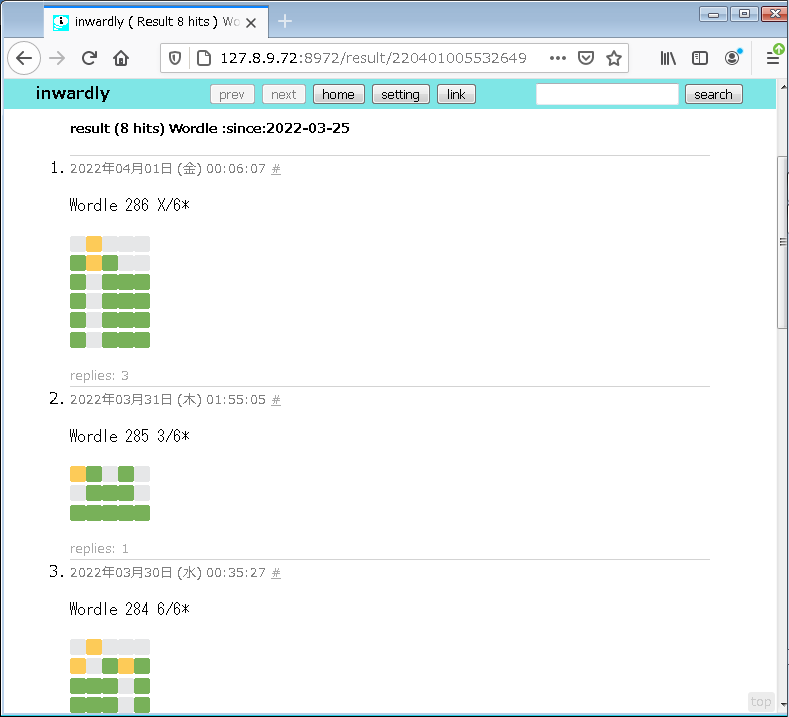View site information page icon

click(204, 58)
